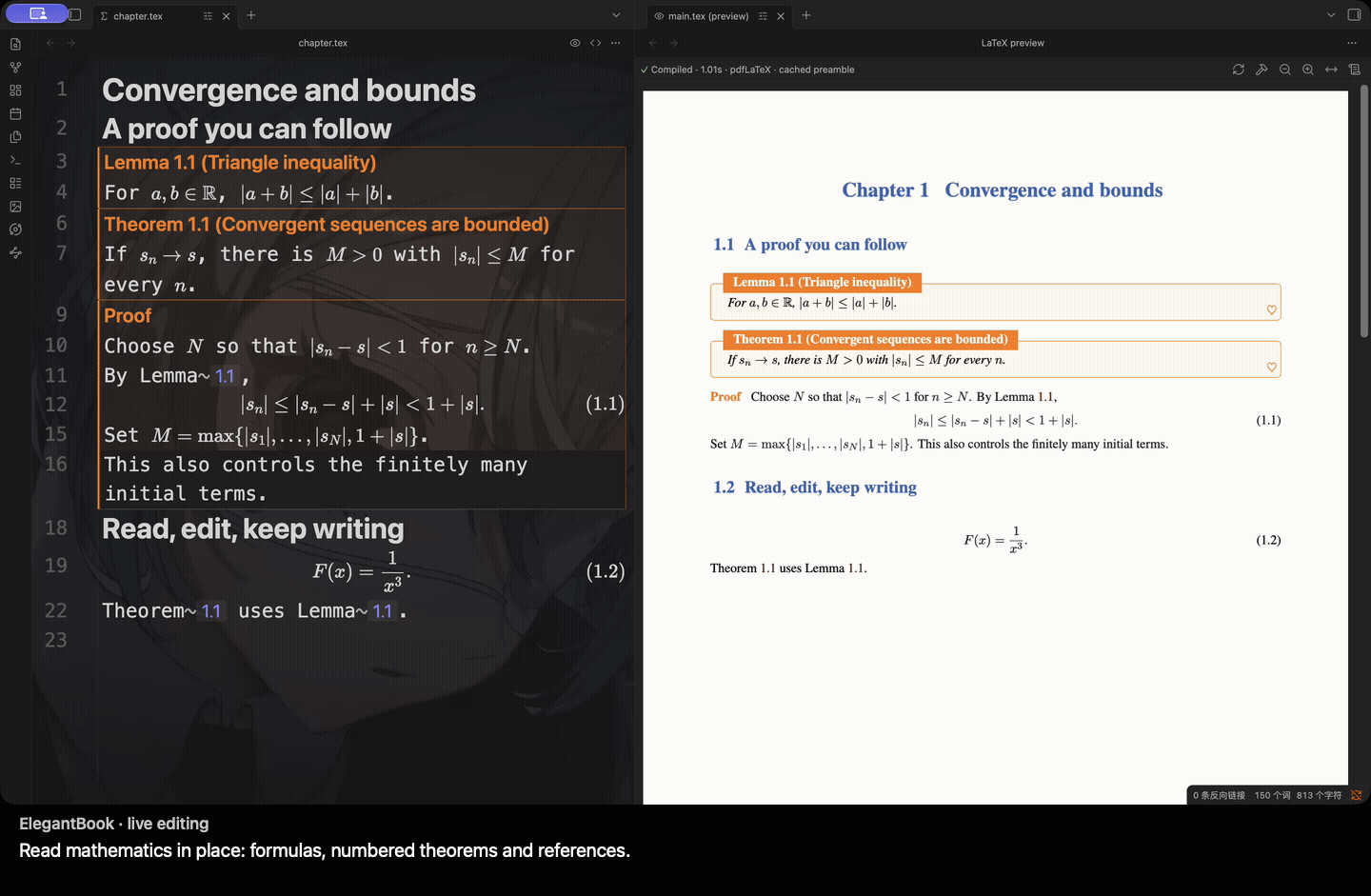Open the graph view icon in the sidebar
1371x896 pixels.
[15, 68]
